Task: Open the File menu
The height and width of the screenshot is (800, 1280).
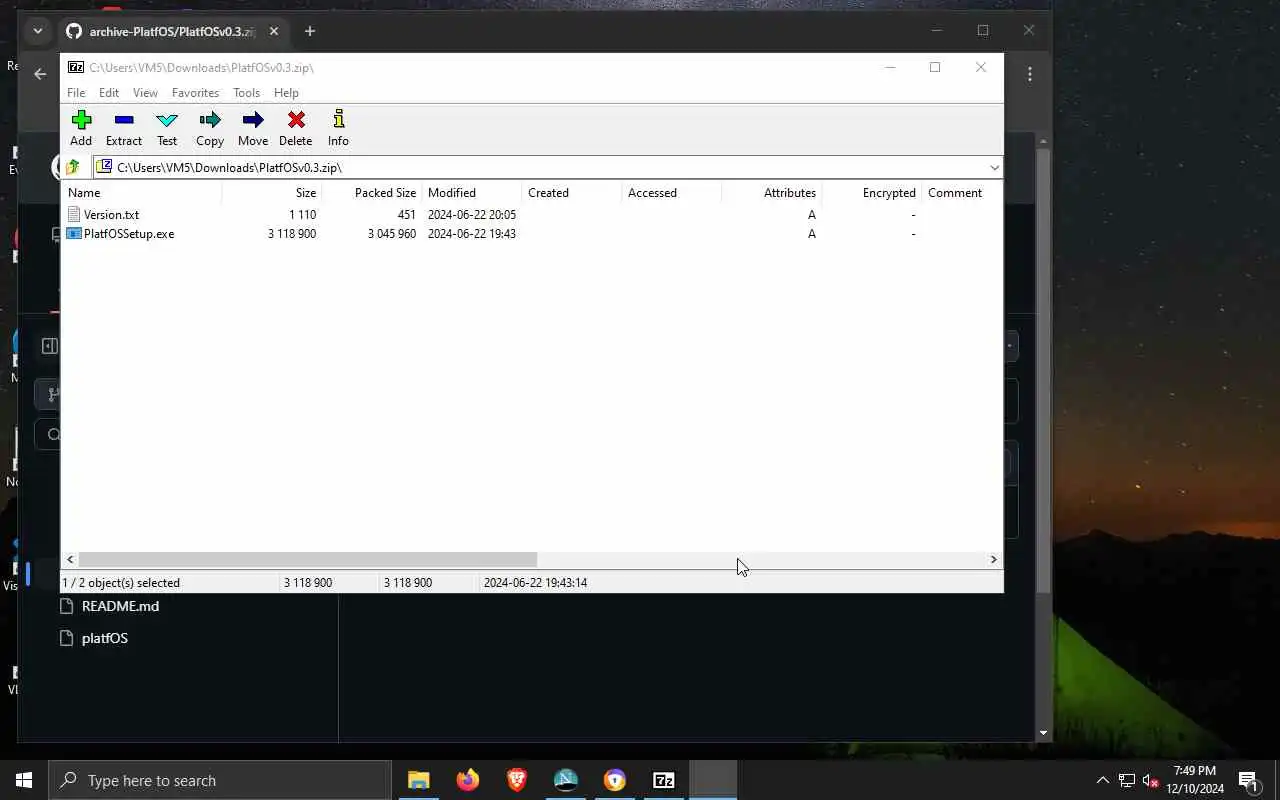Action: coord(76,92)
